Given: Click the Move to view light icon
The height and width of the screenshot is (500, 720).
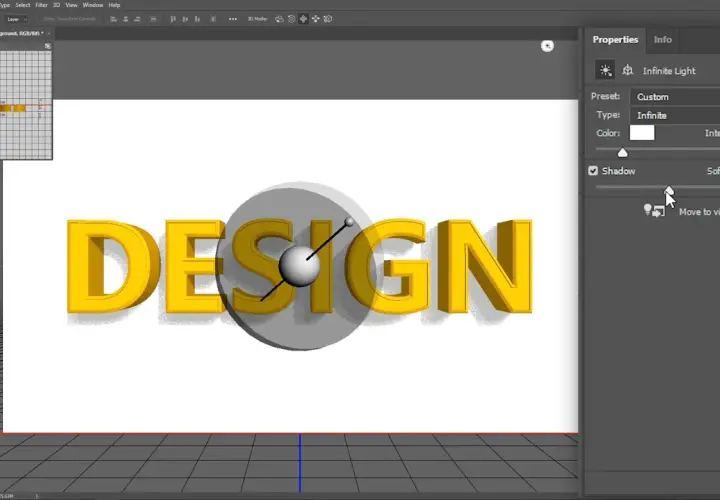Looking at the screenshot, I should click(x=654, y=211).
